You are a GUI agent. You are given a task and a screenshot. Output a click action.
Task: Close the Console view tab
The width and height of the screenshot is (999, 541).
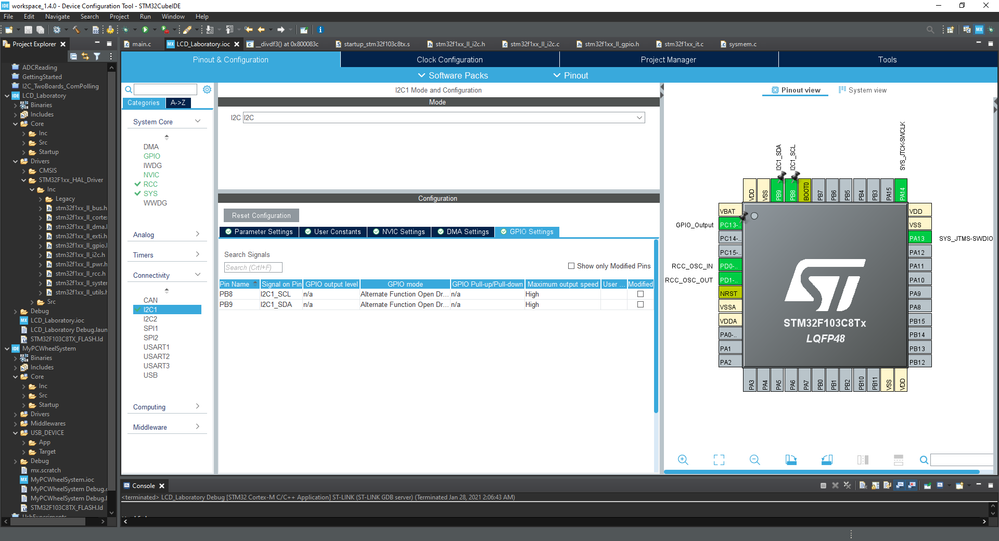[x=162, y=486]
